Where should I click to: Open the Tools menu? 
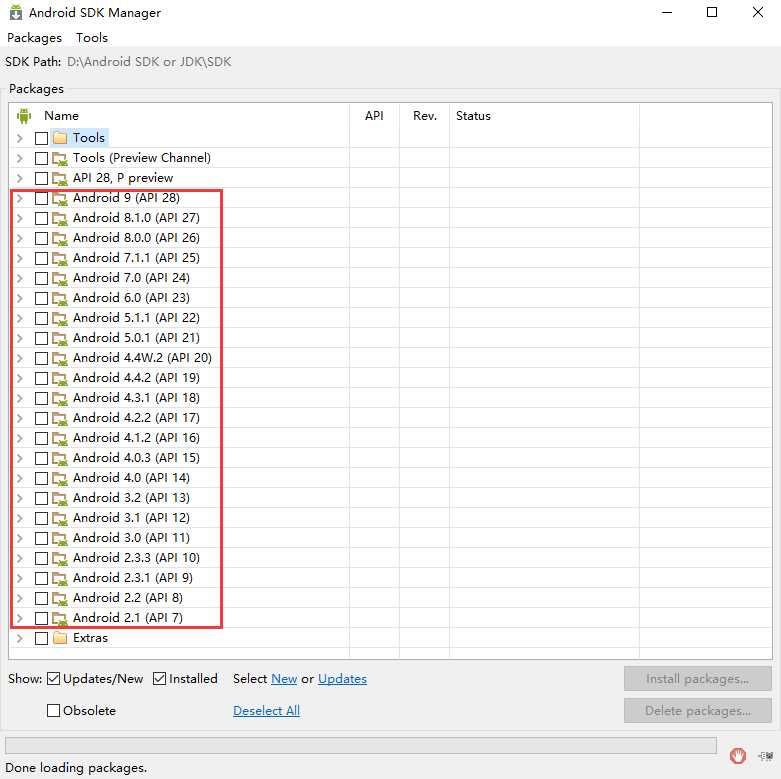coord(92,38)
